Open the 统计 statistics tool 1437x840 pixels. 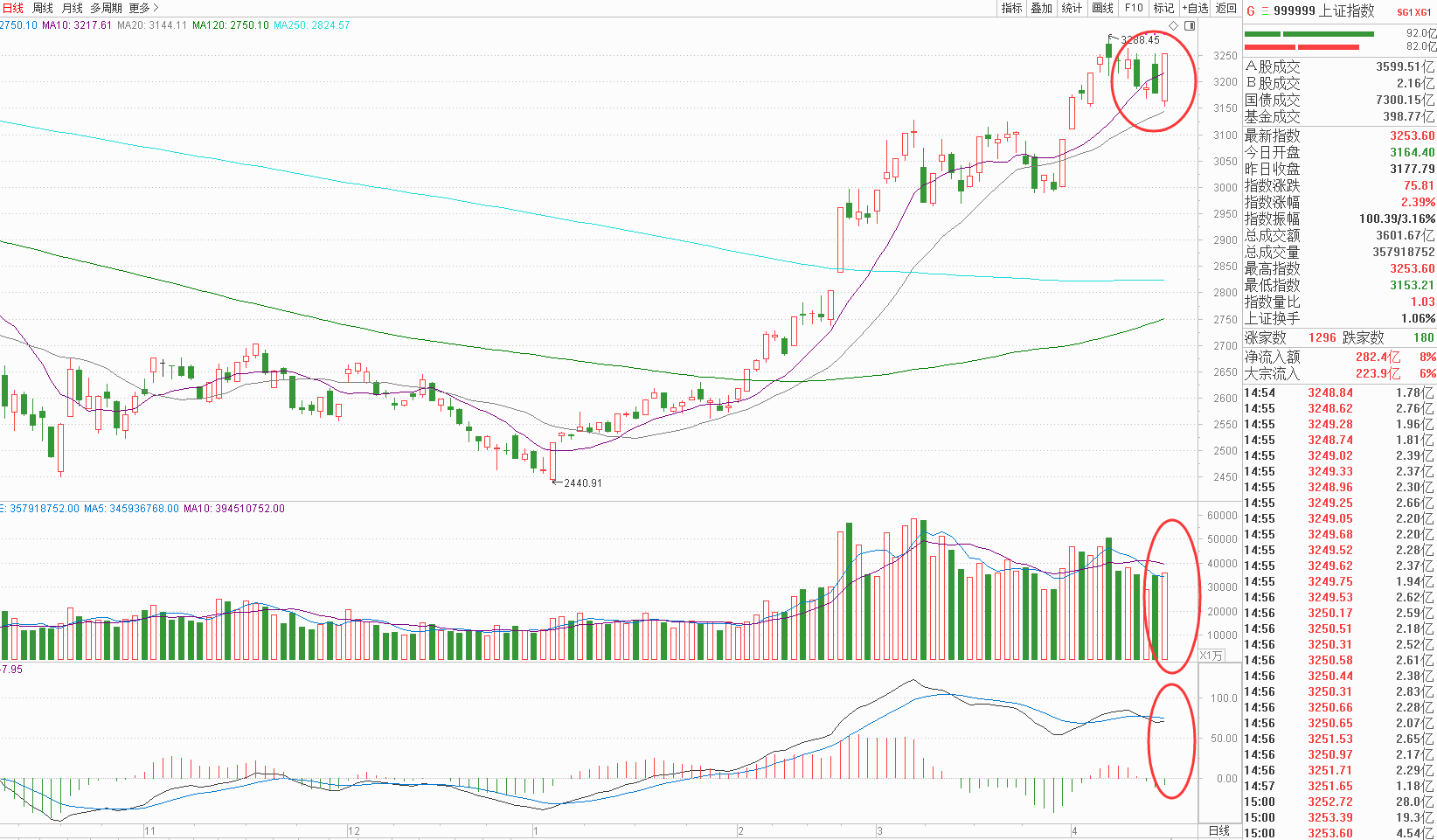[1072, 8]
